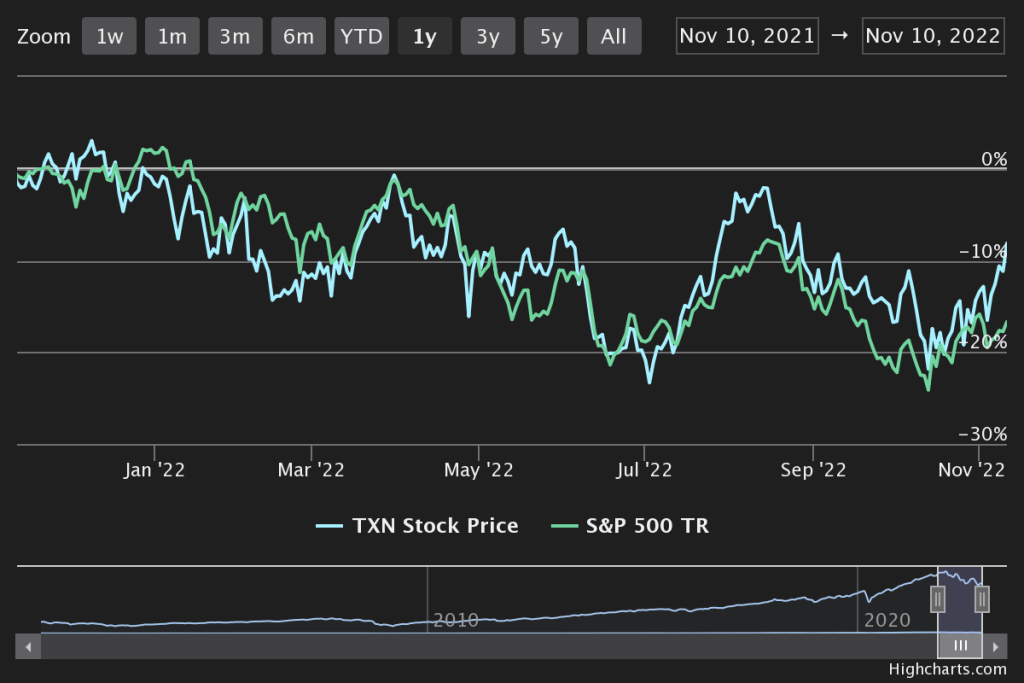Select the YTD zoom range
The image size is (1024, 683).
pyautogui.click(x=361, y=37)
